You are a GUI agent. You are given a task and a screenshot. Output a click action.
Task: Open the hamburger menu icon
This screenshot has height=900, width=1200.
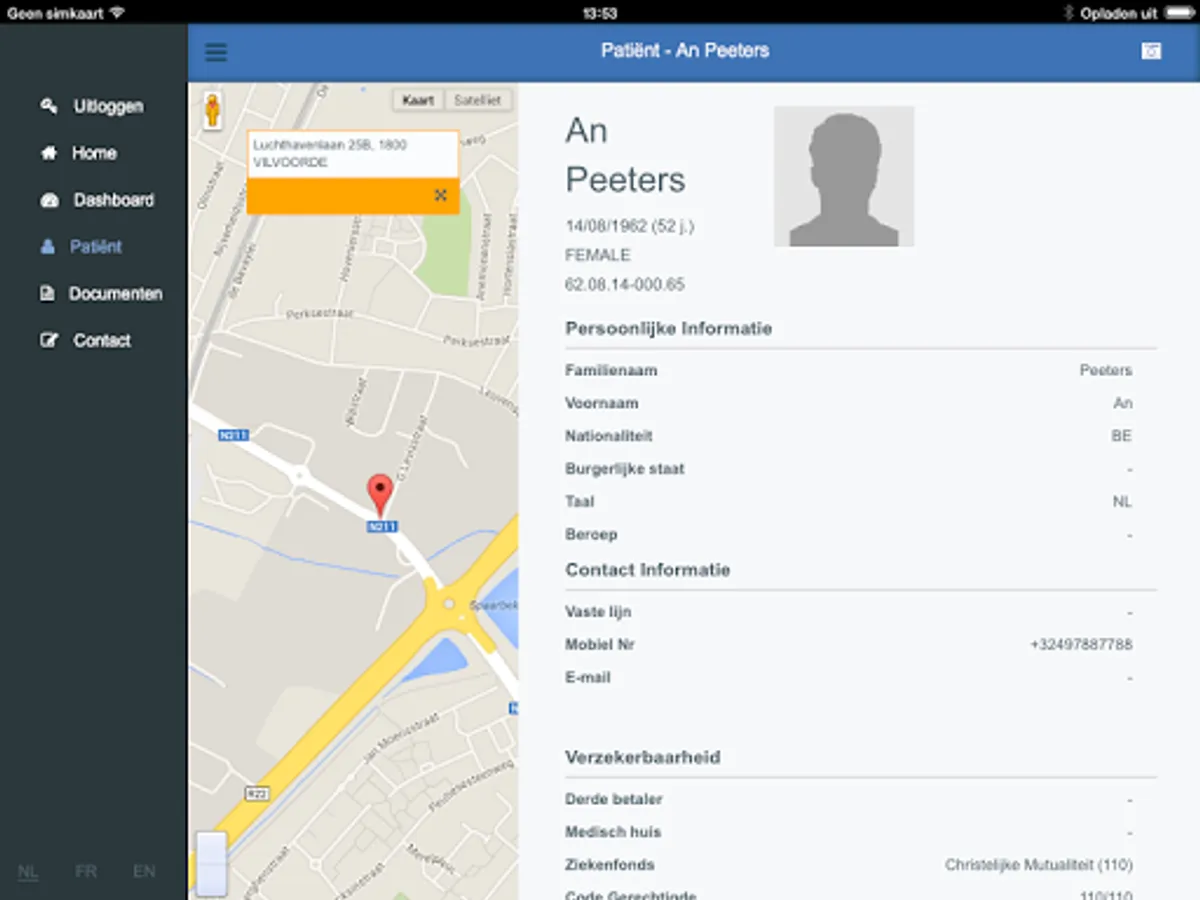click(216, 52)
